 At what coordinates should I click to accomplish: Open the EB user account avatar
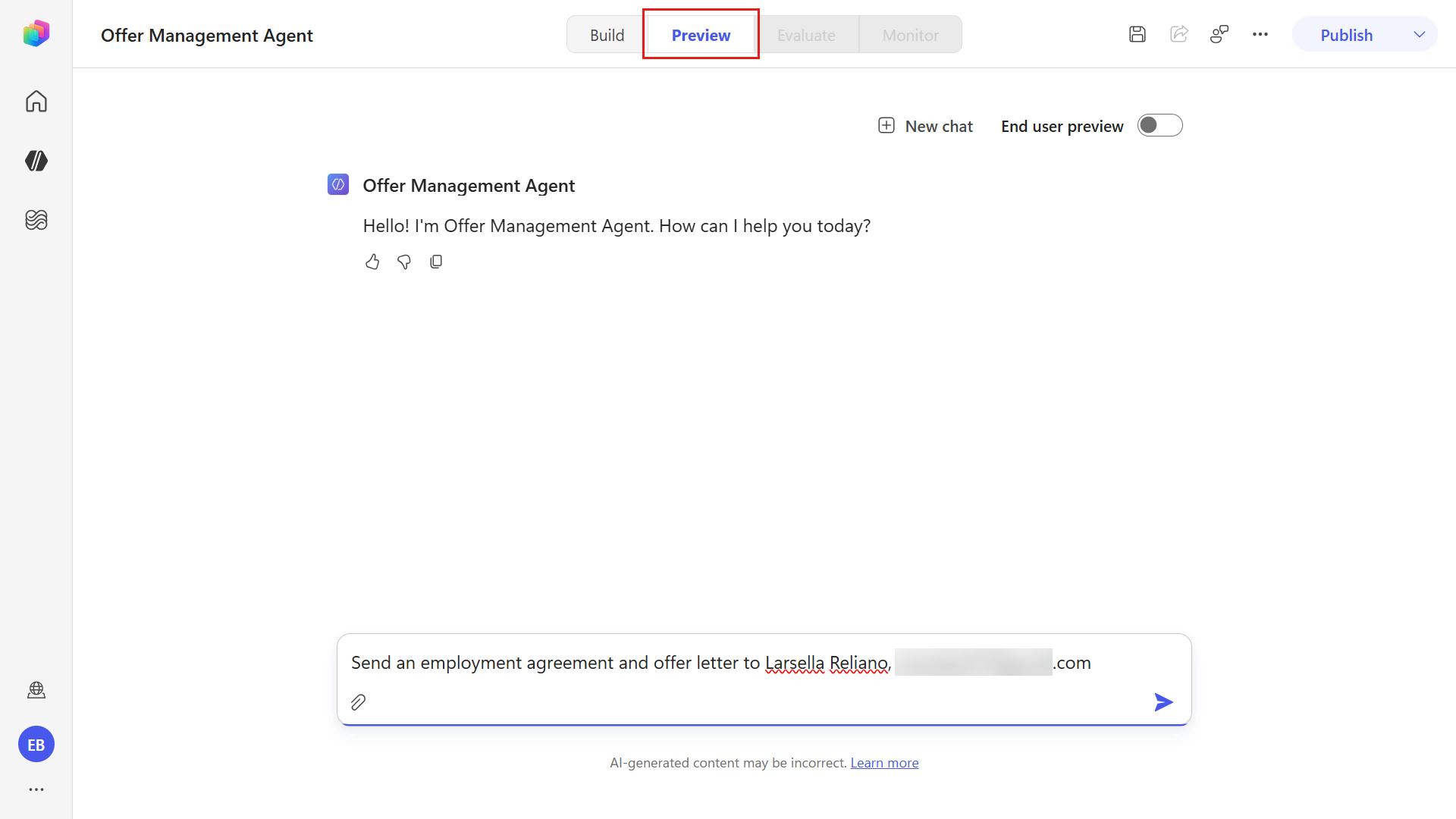(x=36, y=745)
